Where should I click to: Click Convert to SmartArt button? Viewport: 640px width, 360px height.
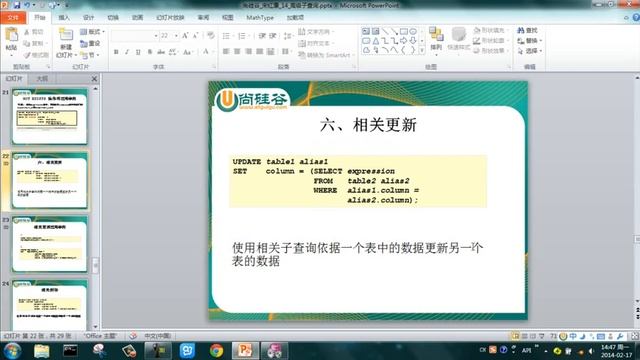pos(326,55)
